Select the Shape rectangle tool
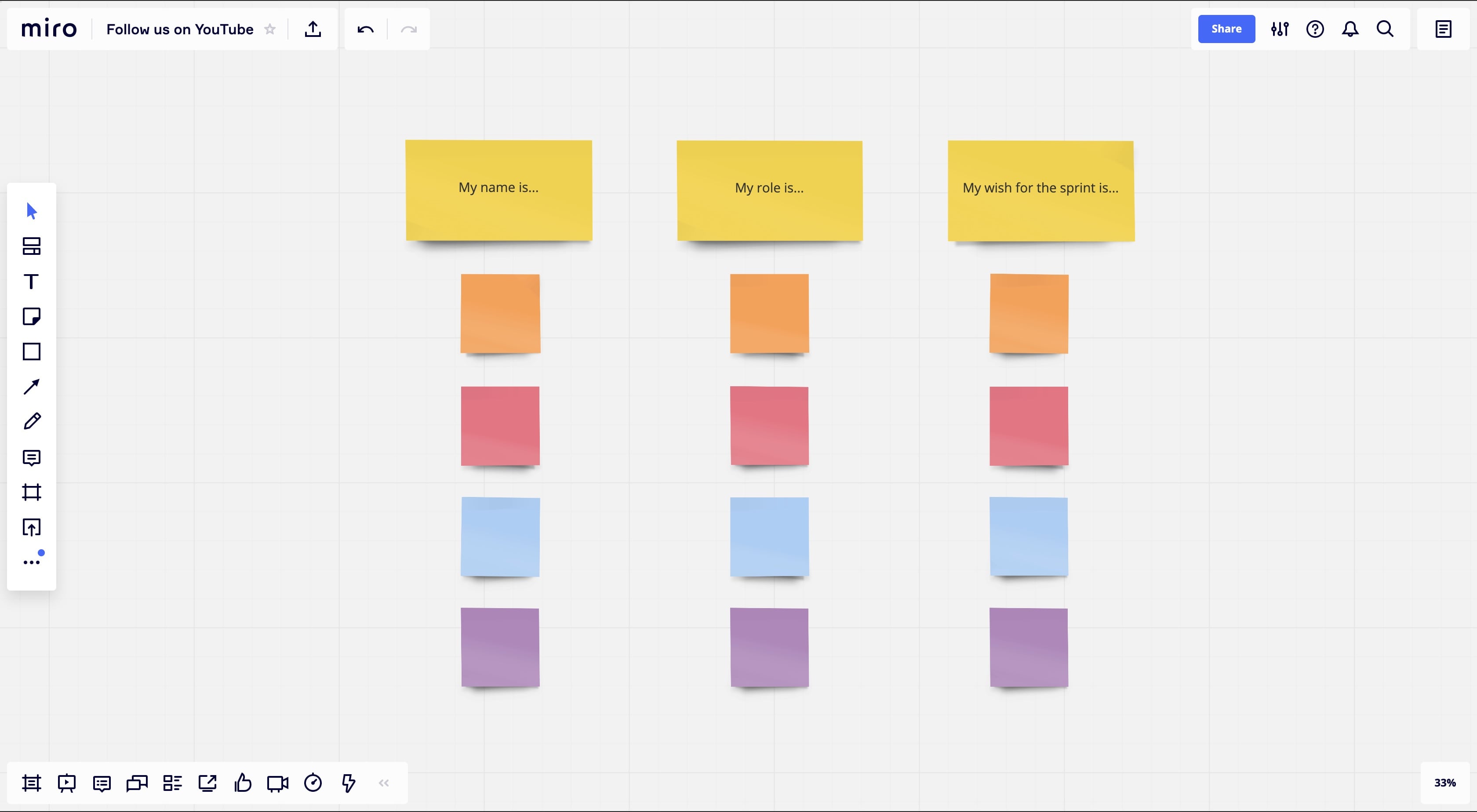The height and width of the screenshot is (812, 1477). pyautogui.click(x=32, y=351)
